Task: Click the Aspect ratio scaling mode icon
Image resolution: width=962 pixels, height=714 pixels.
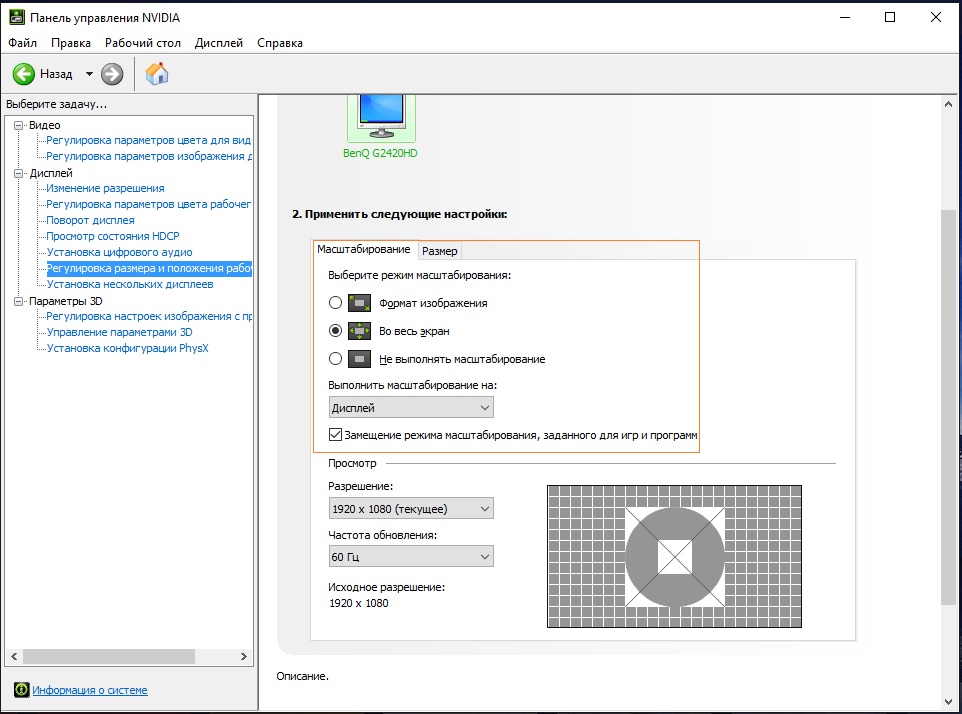Action: (x=360, y=303)
